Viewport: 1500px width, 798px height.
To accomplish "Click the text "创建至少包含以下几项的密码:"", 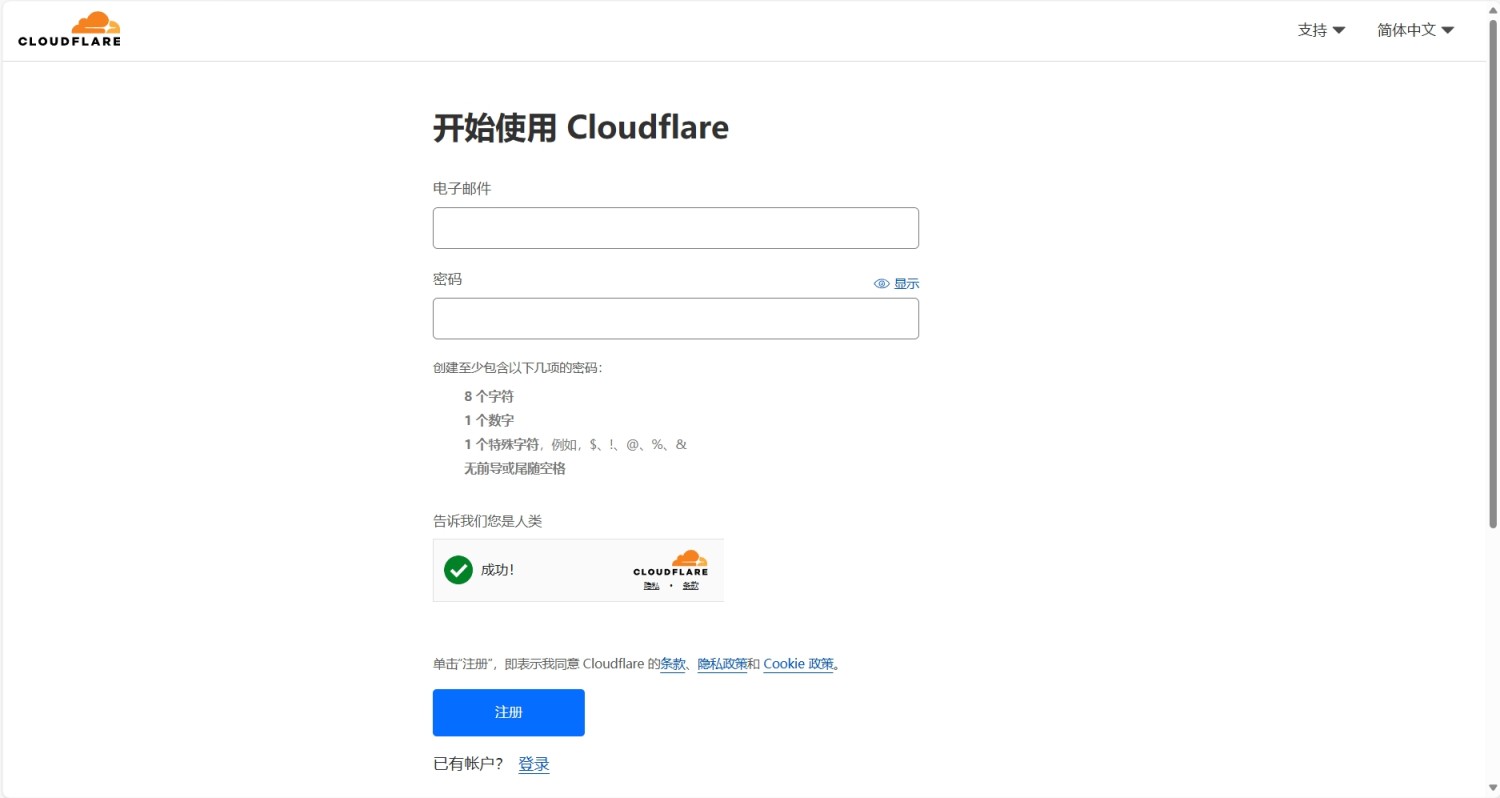I will [x=518, y=368].
